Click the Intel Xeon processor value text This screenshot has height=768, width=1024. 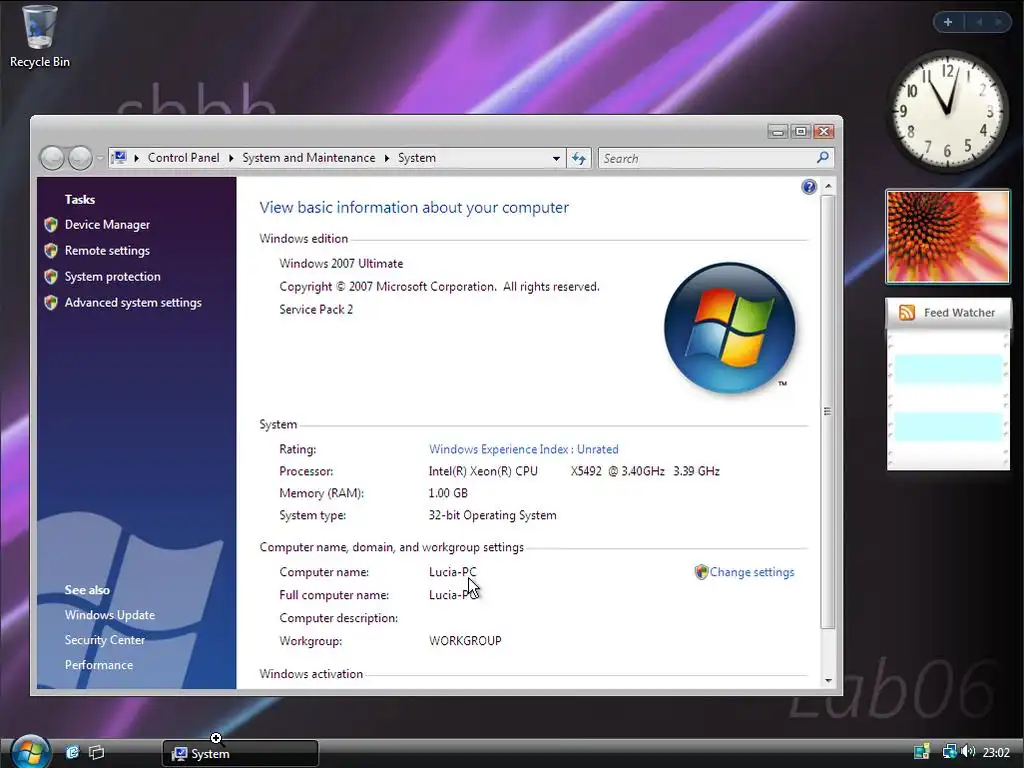pos(574,472)
